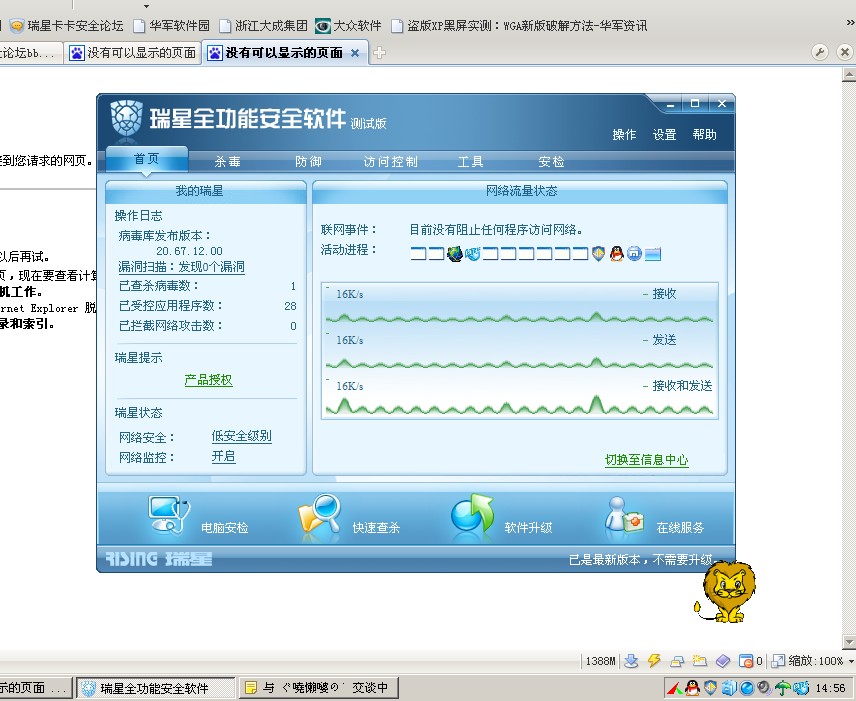The height and width of the screenshot is (701, 856).
Task: Toggle 网络监控 开启 link
Action: coord(223,456)
